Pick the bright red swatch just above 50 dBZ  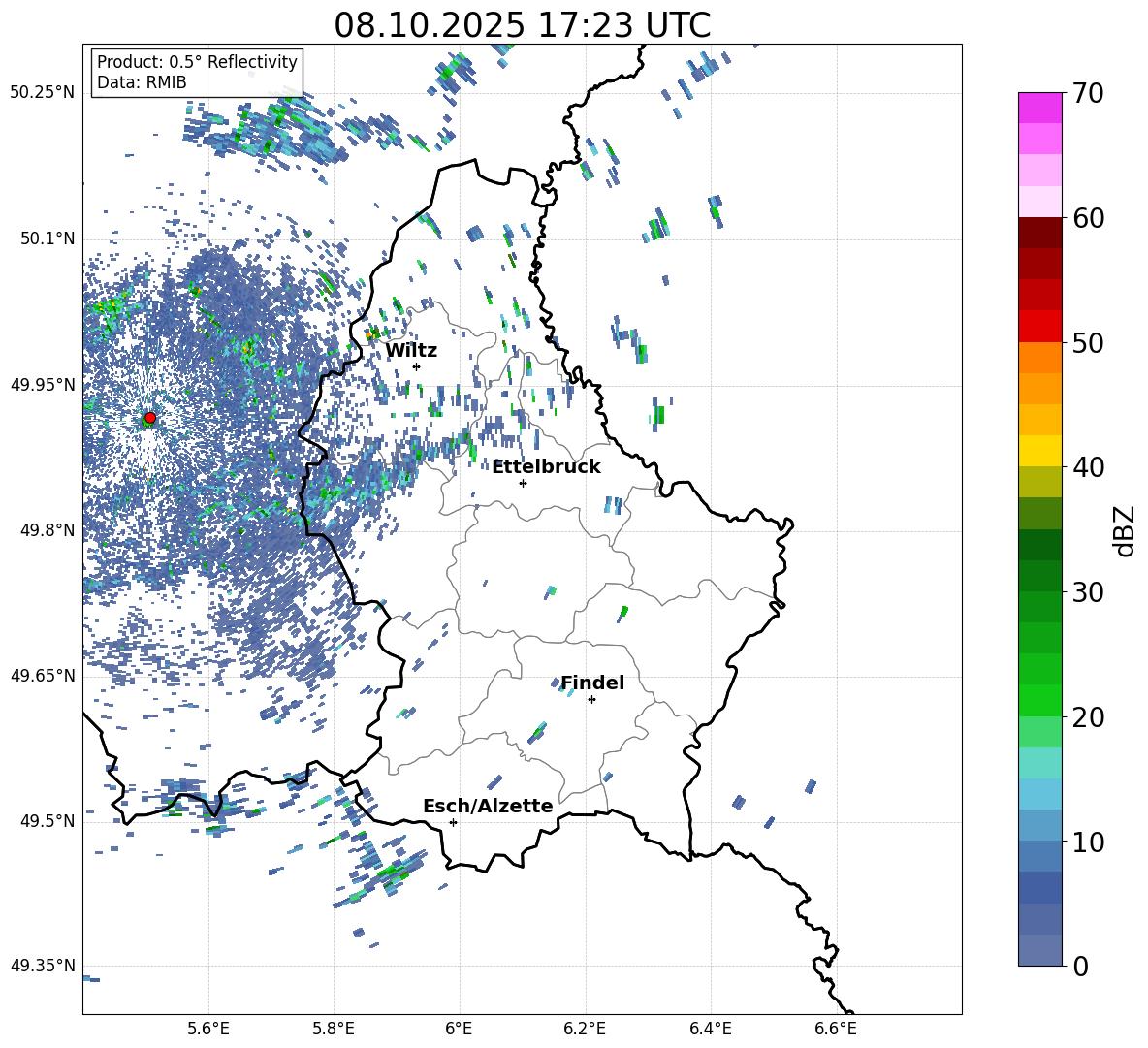tap(1040, 326)
